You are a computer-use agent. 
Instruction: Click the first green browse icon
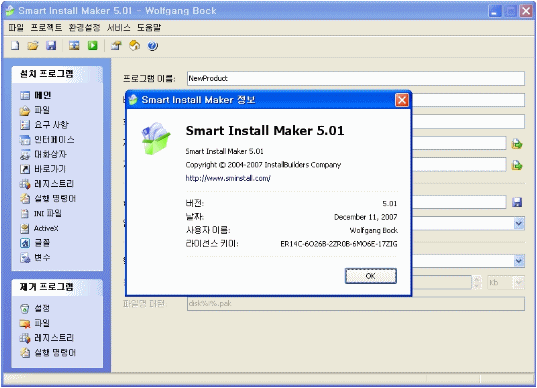pos(517,144)
